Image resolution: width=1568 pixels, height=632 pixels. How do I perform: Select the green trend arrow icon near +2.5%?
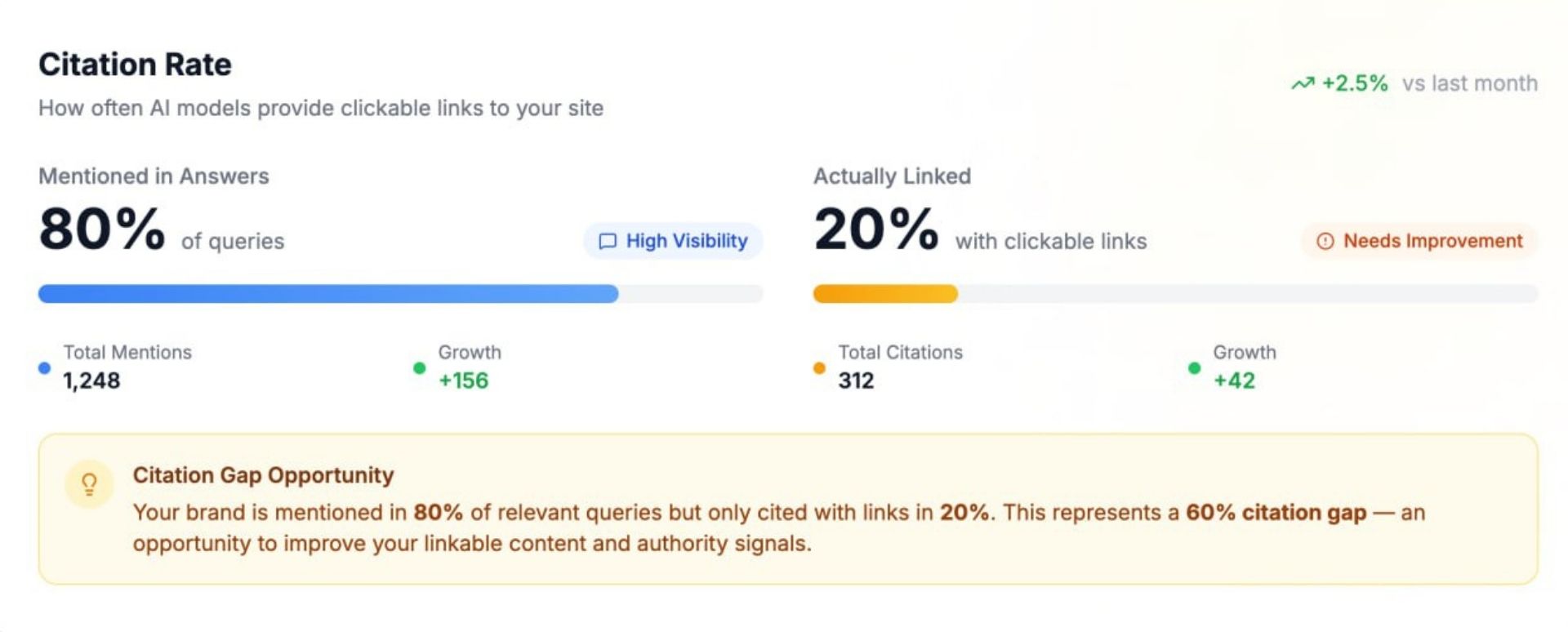point(1304,82)
